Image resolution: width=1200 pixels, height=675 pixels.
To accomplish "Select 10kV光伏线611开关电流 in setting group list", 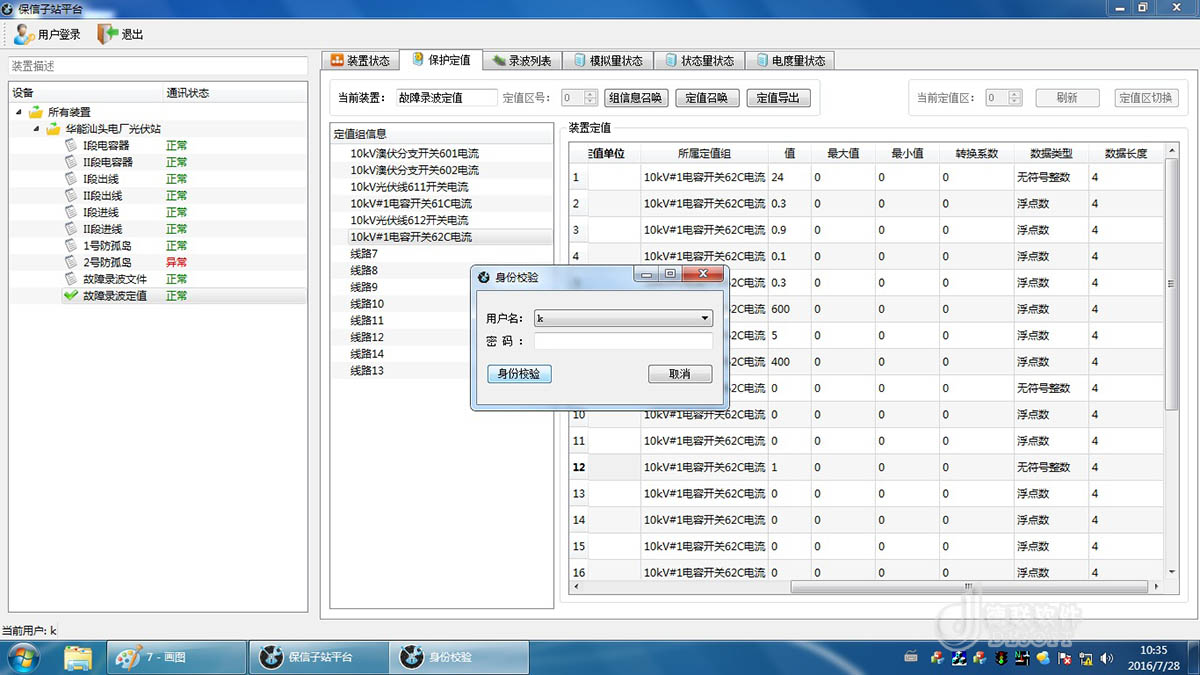I will point(409,187).
